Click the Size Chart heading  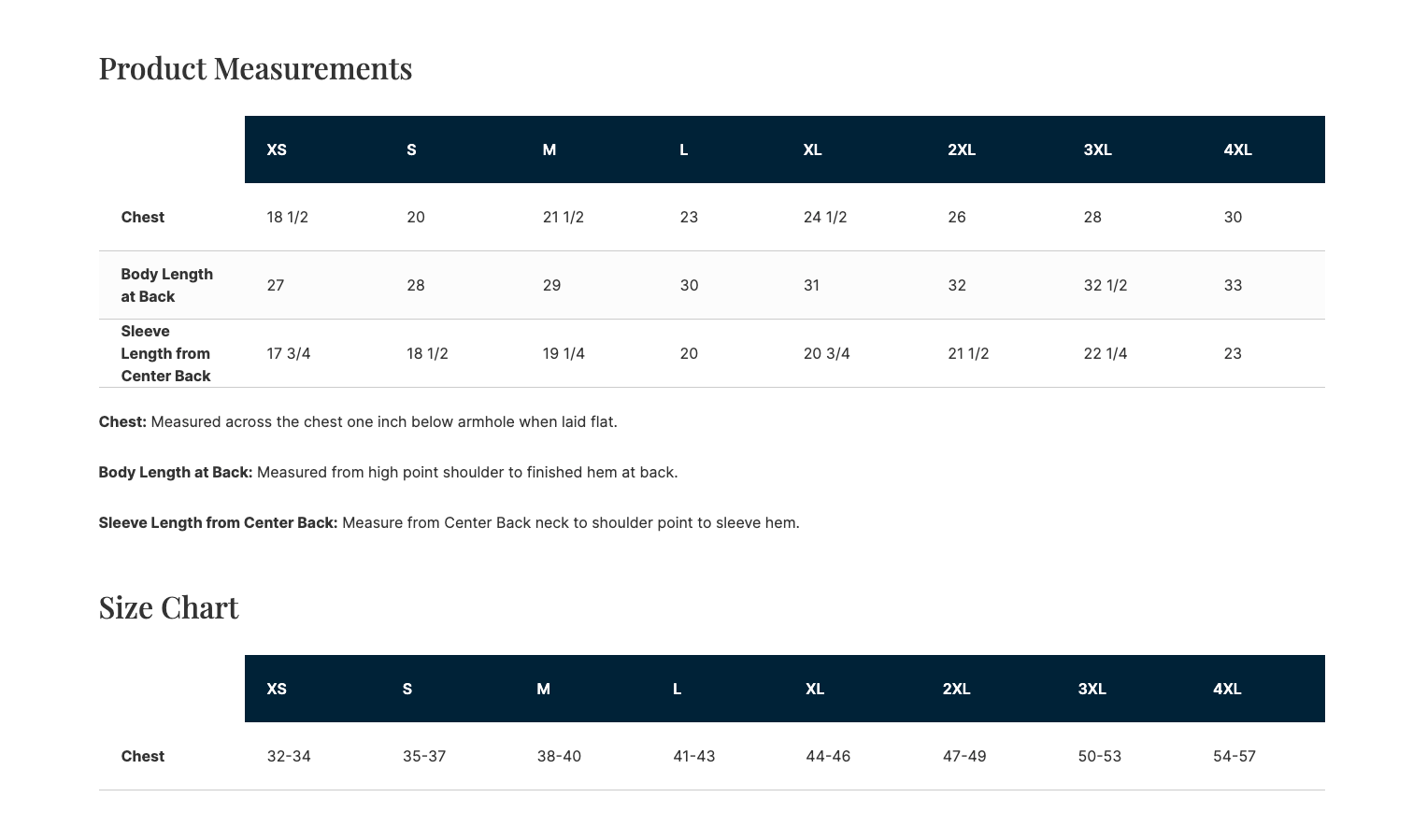[168, 607]
